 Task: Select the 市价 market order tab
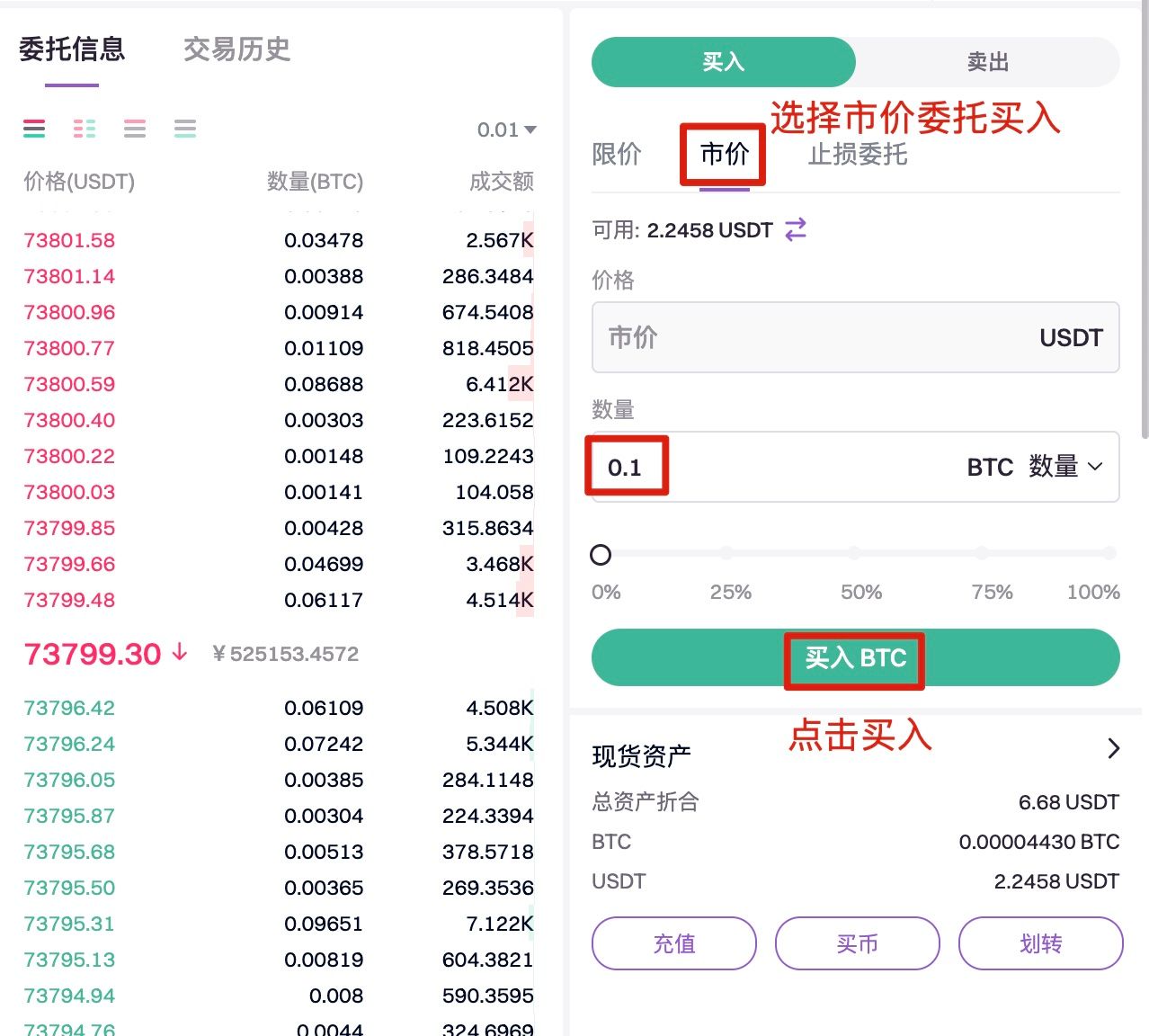724,155
